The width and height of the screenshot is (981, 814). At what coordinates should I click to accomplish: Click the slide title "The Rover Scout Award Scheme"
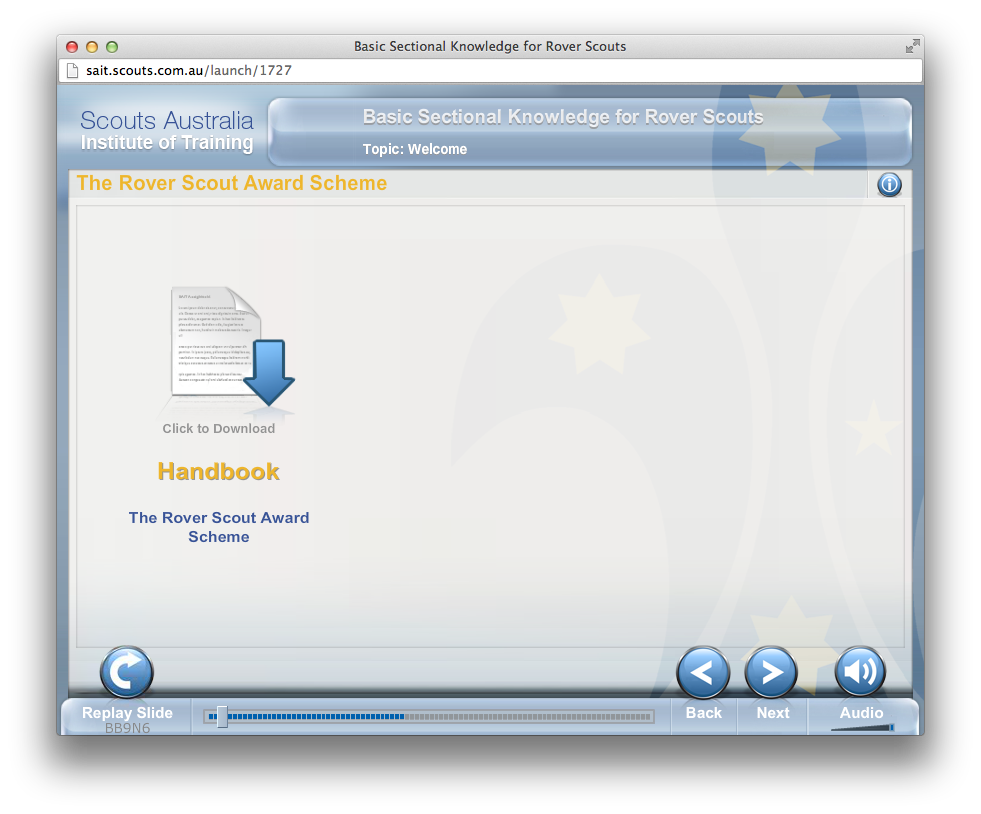coord(231,183)
